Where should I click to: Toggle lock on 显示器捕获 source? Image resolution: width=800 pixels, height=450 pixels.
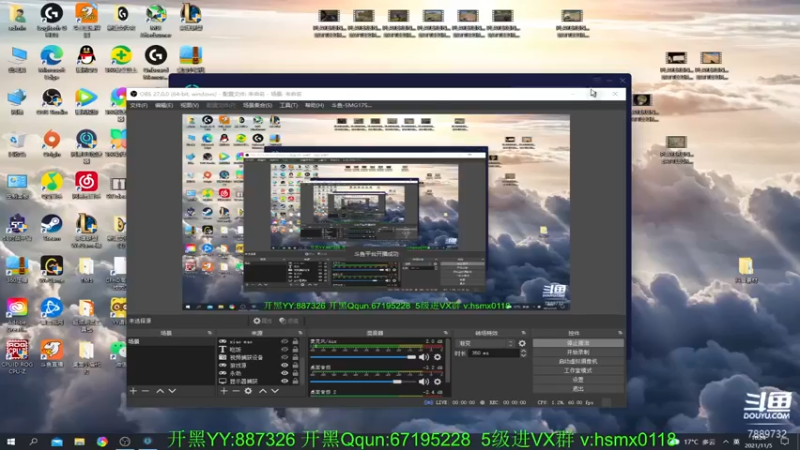click(x=295, y=381)
